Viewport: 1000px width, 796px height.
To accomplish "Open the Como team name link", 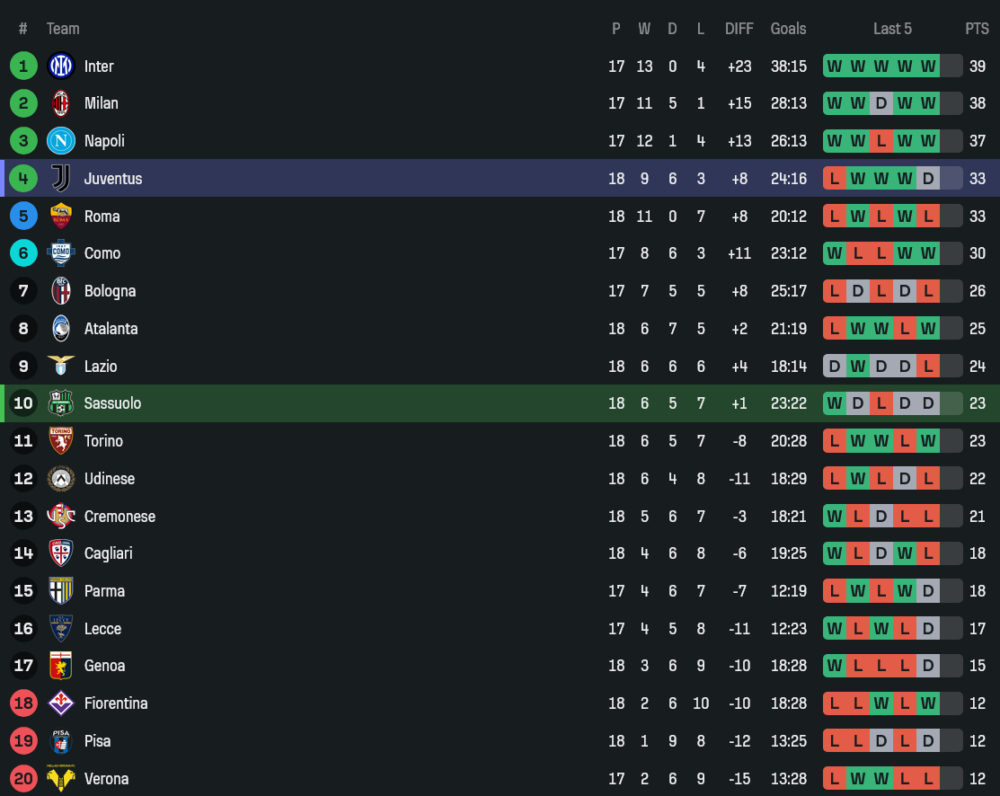I will point(102,253).
